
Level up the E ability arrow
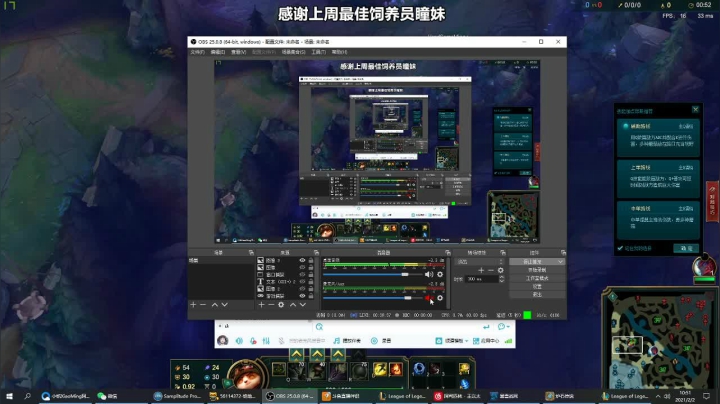(x=338, y=354)
